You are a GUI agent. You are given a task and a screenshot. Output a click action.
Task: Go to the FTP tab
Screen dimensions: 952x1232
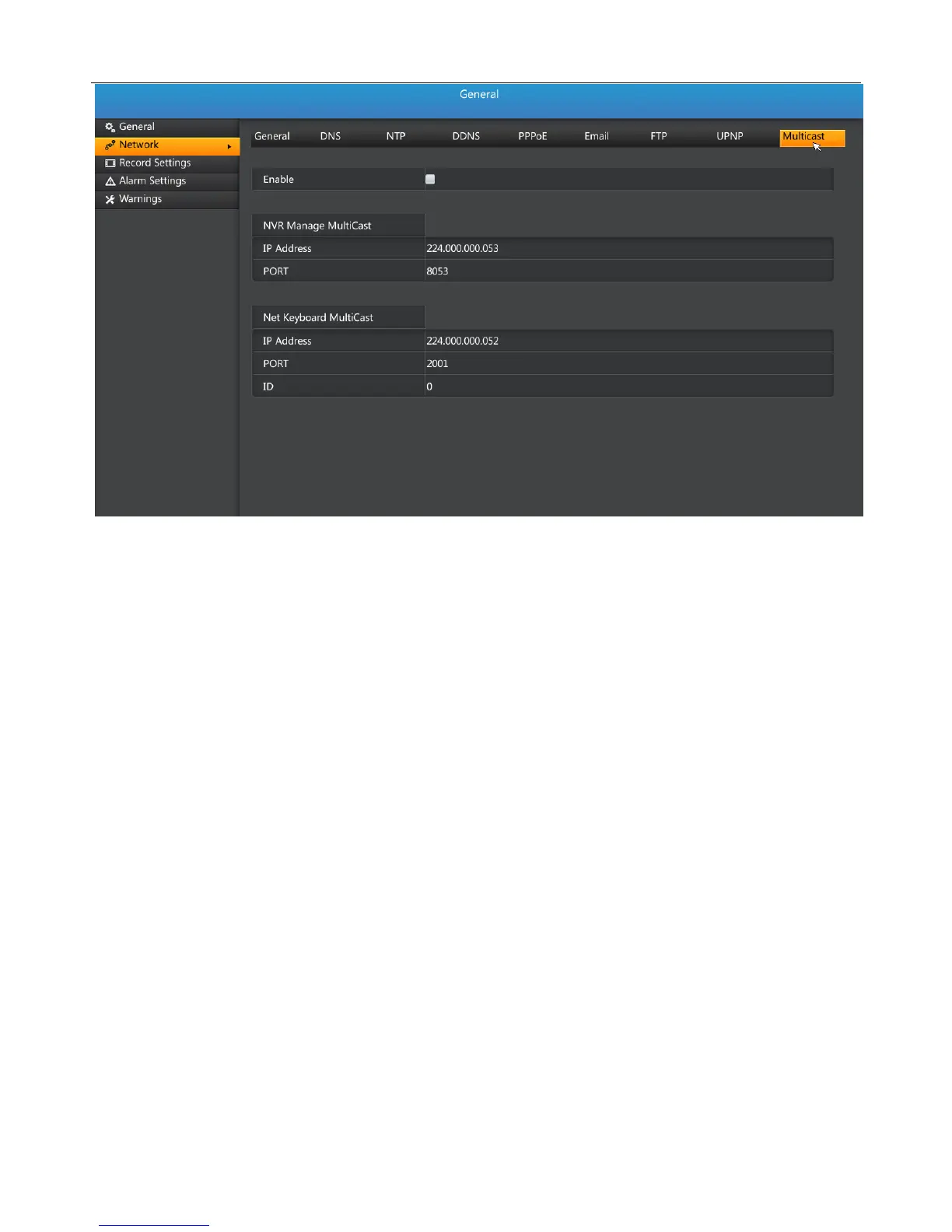[x=659, y=136]
